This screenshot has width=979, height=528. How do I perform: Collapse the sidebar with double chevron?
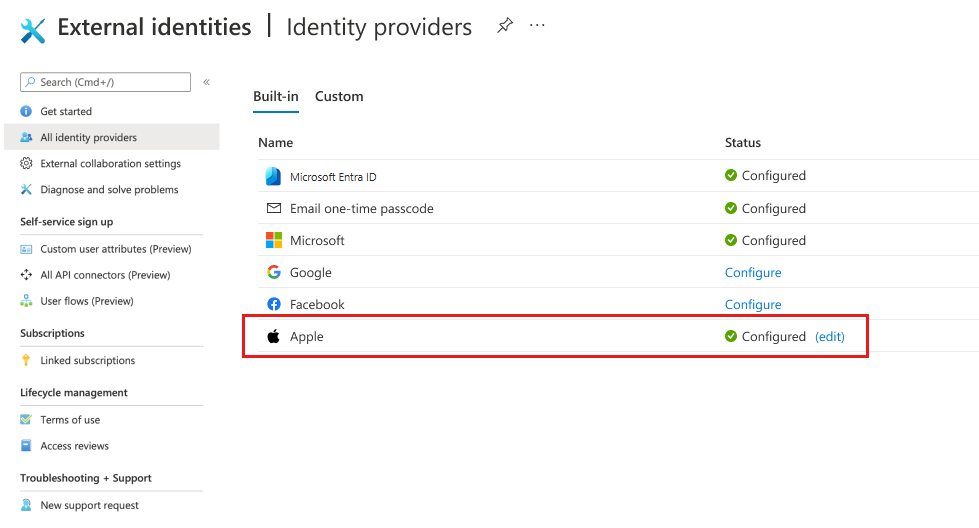tap(206, 82)
